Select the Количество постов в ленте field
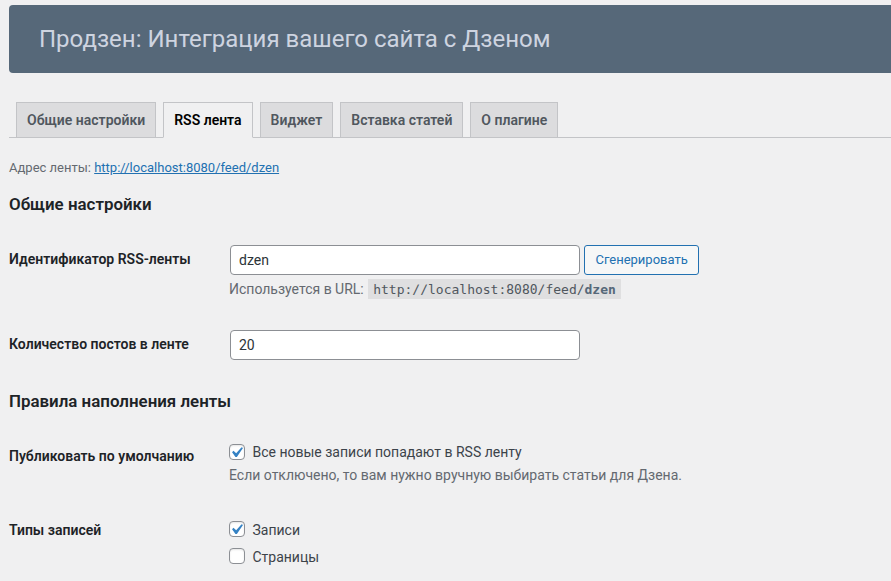This screenshot has height=581, width=891. [404, 344]
